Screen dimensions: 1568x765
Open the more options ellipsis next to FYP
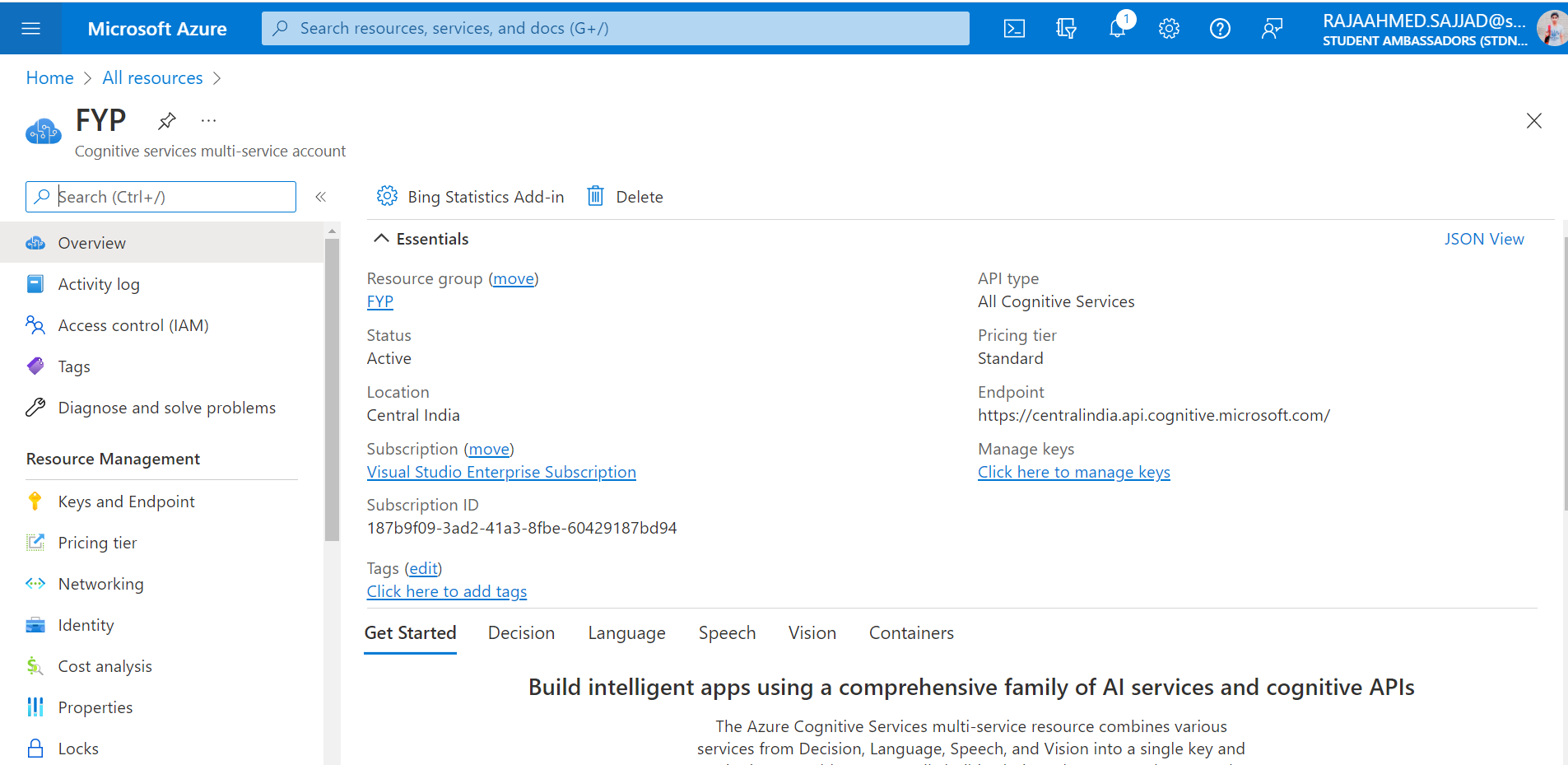[208, 121]
